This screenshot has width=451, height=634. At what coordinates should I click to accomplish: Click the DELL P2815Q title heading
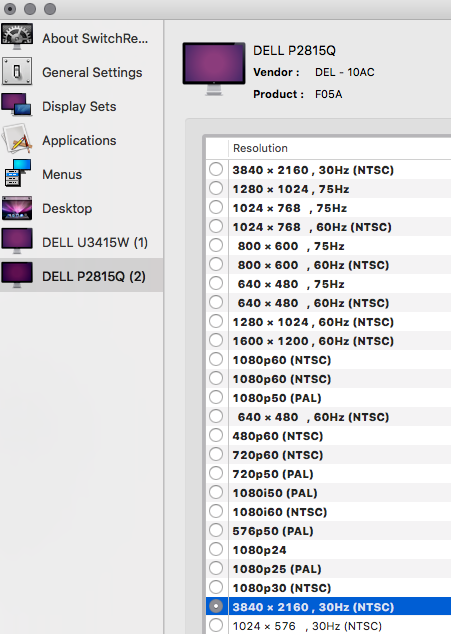click(294, 51)
